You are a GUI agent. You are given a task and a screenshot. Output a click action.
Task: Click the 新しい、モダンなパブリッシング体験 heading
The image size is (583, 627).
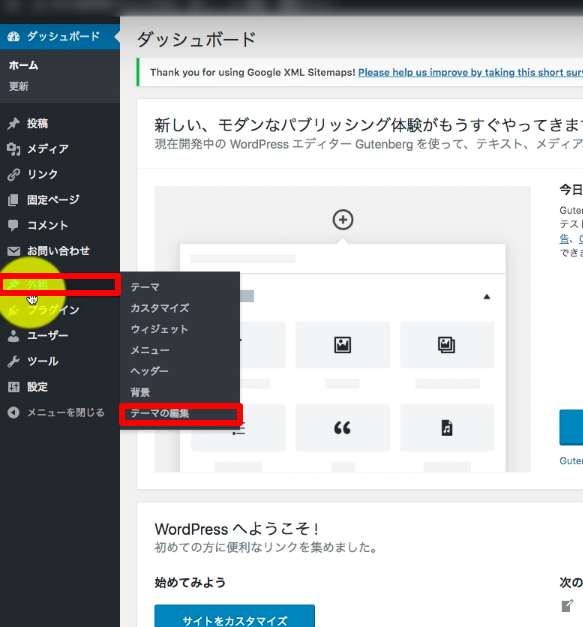point(368,125)
